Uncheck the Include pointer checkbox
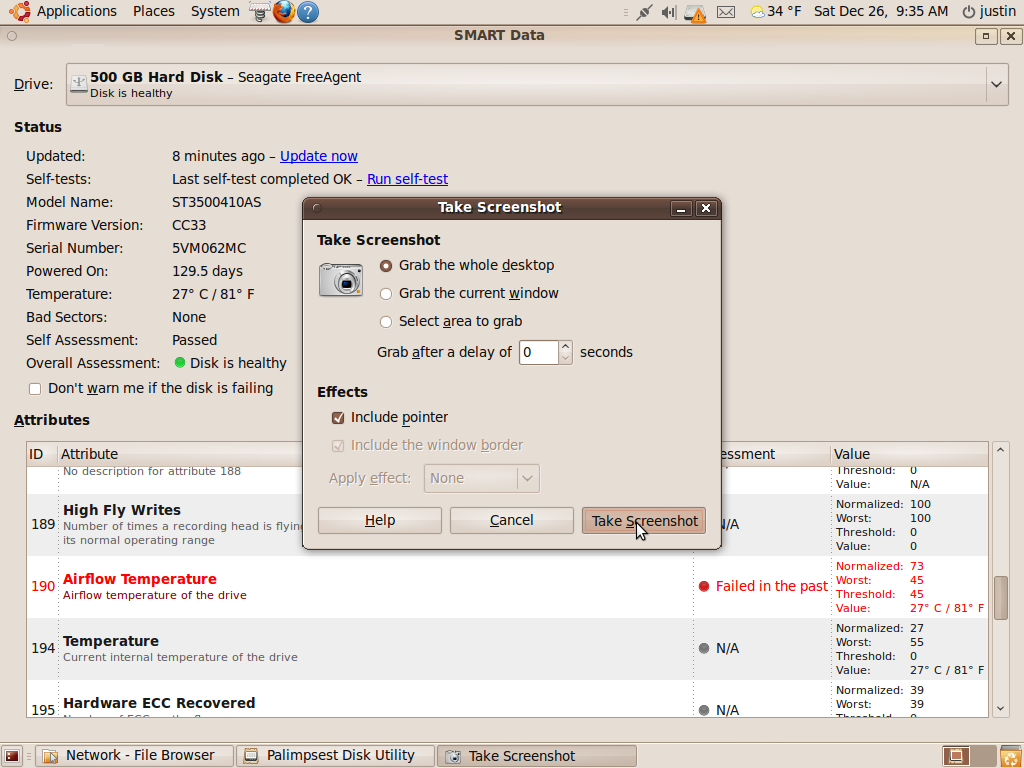The height and width of the screenshot is (768, 1024). click(x=338, y=418)
